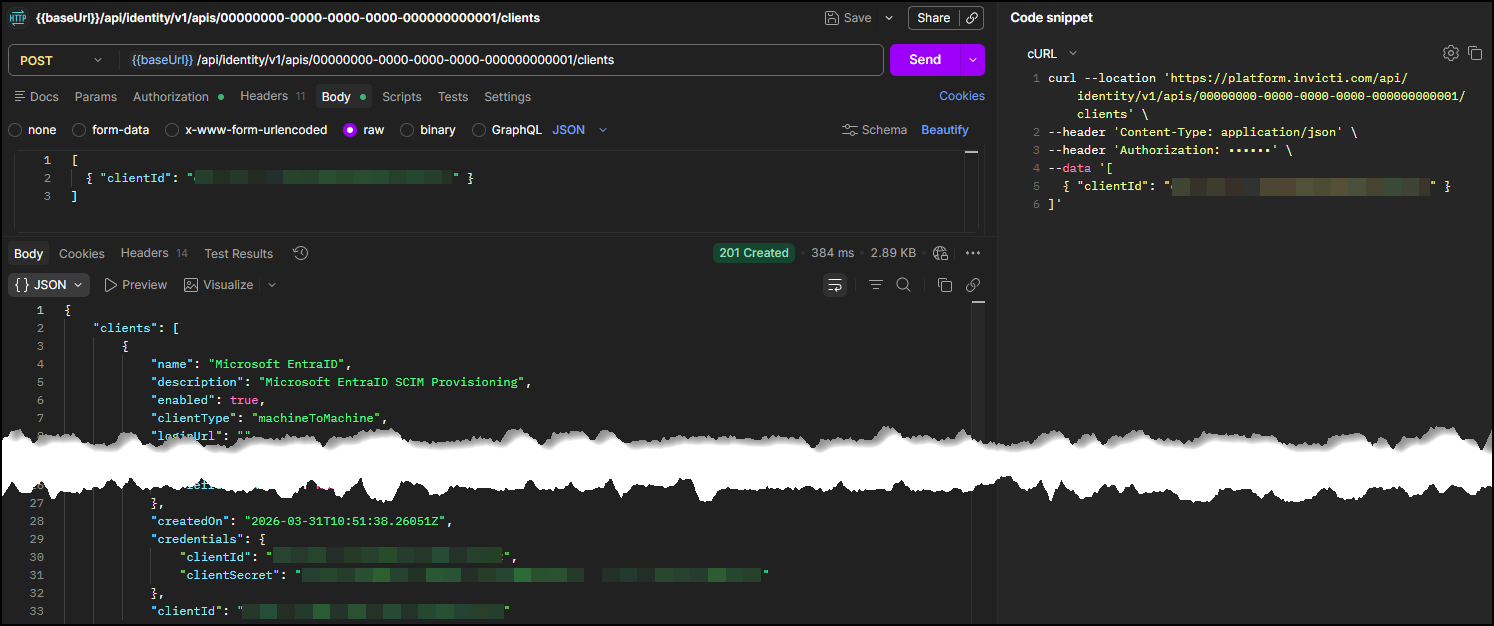Viewport: 1494px width, 626px height.
Task: Click the Beautify link
Action: coord(944,130)
